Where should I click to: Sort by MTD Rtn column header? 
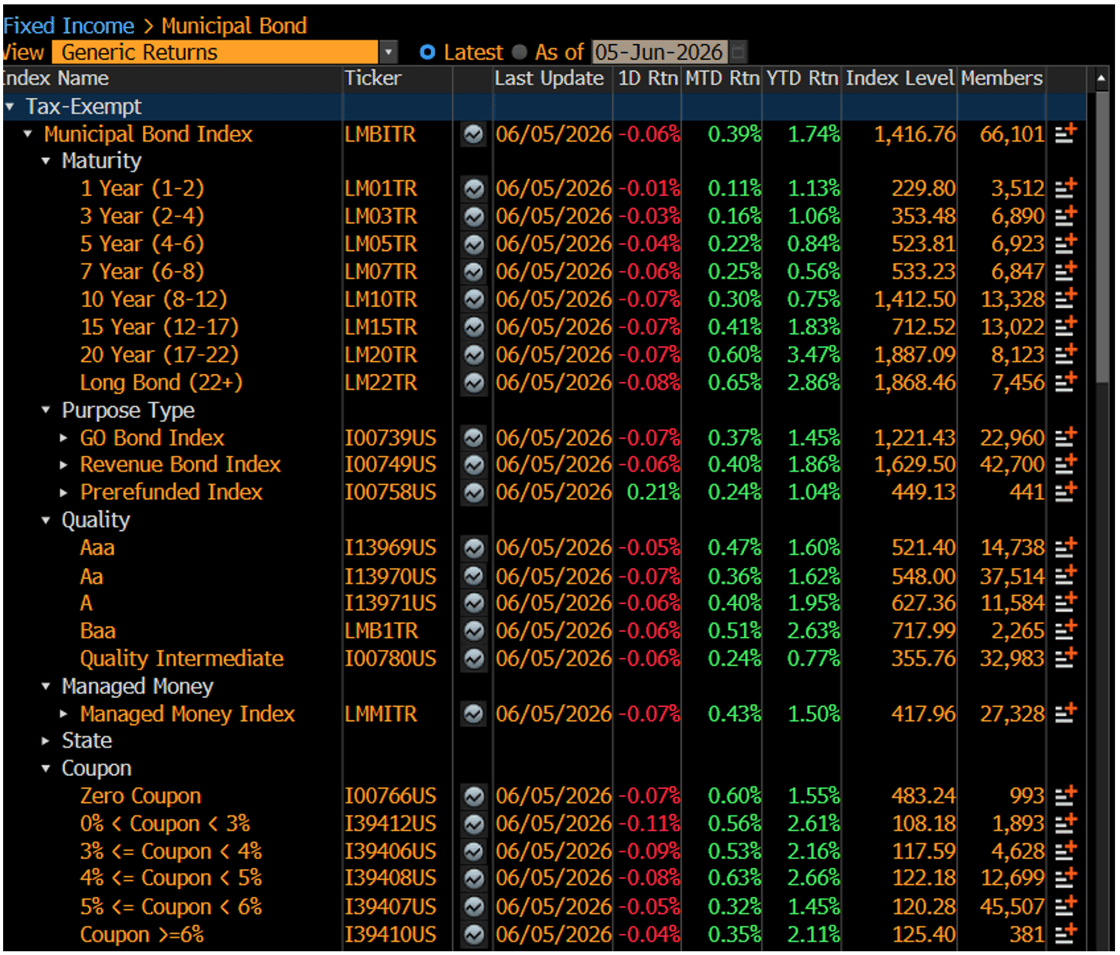pyautogui.click(x=722, y=78)
